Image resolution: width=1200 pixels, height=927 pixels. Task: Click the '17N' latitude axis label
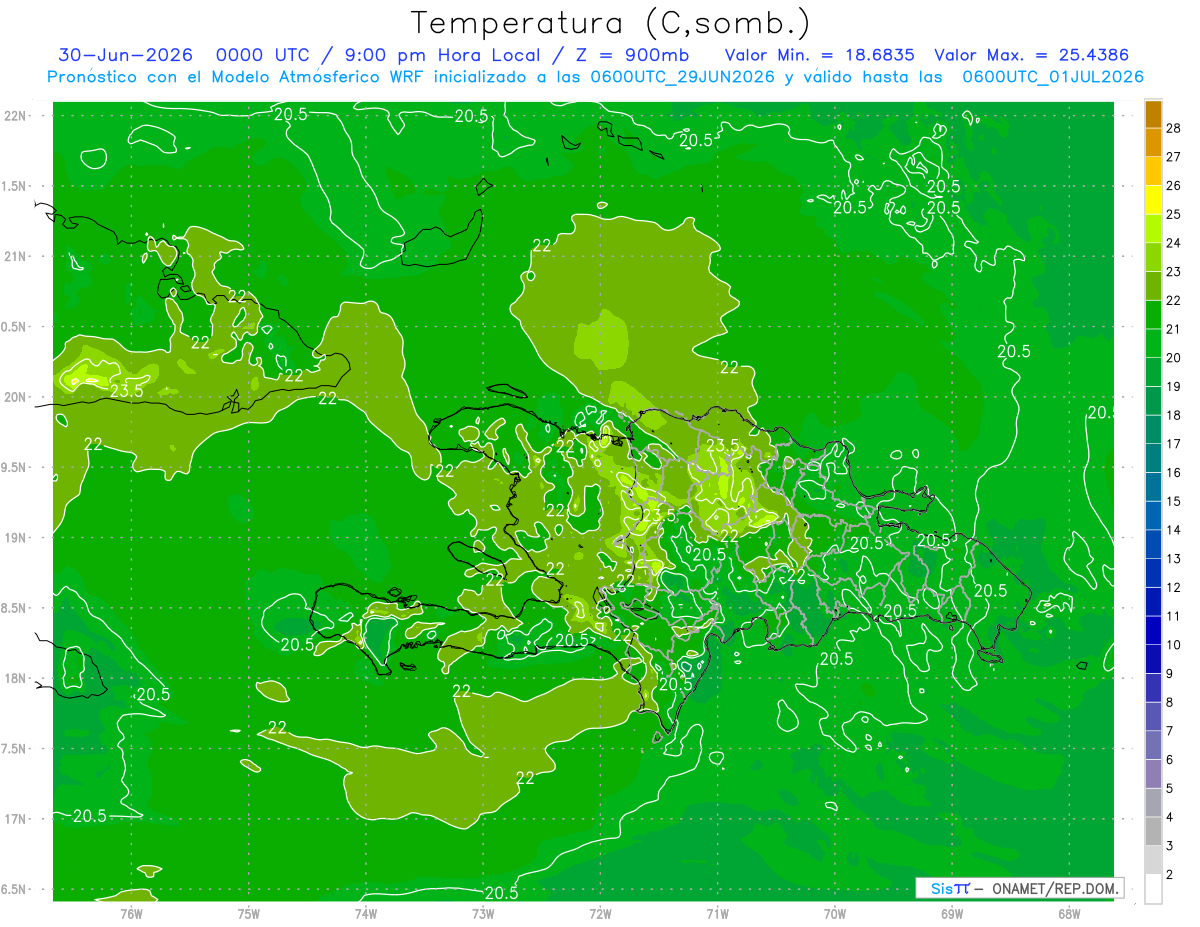click(16, 819)
